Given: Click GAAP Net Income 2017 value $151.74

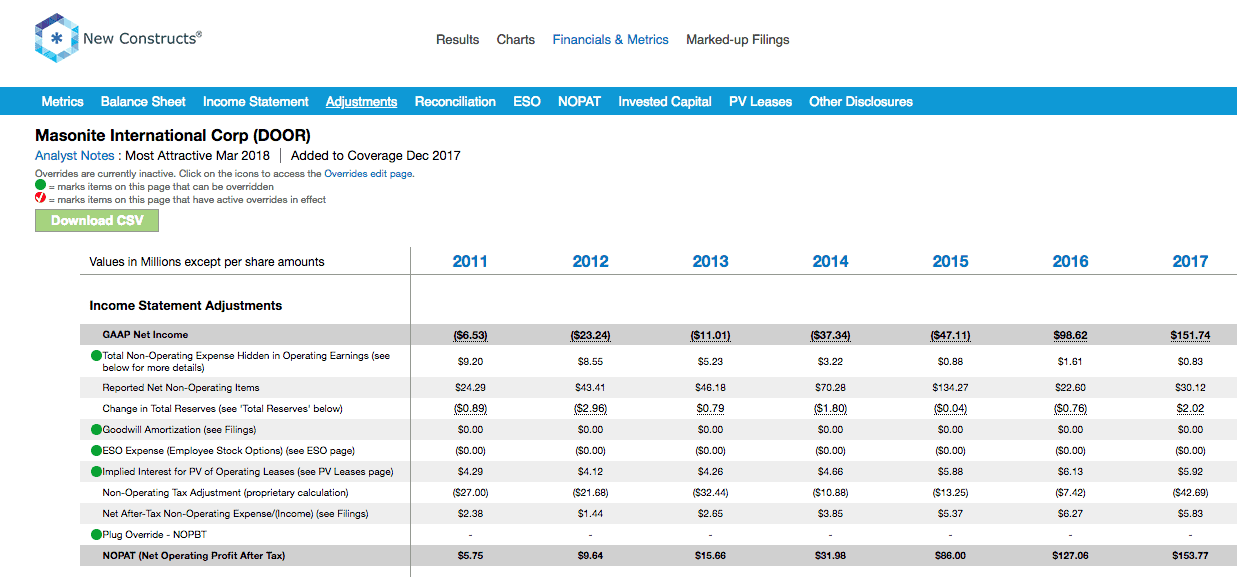Looking at the screenshot, I should coord(1190,335).
